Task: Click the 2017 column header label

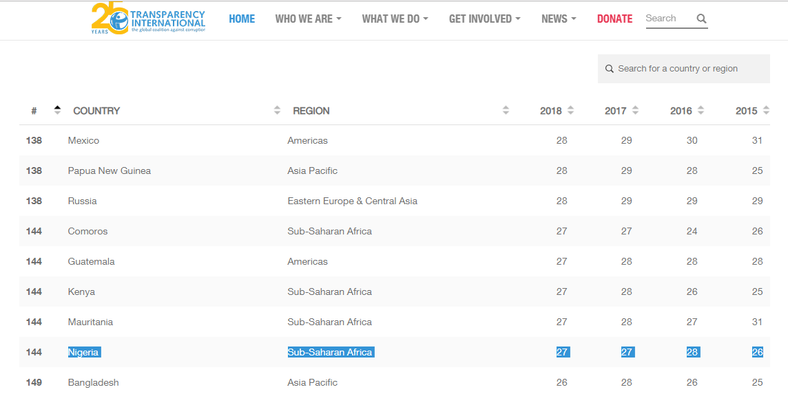Action: coord(615,111)
